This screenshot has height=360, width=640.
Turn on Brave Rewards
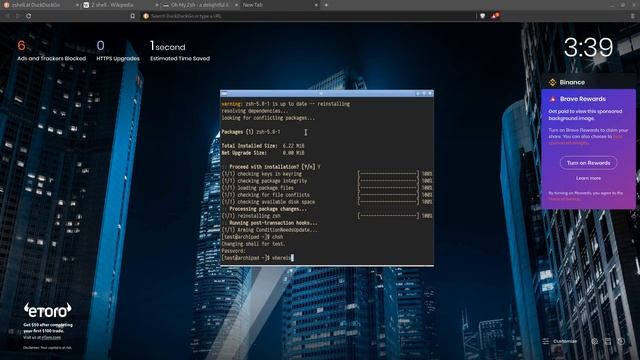pyautogui.click(x=588, y=162)
